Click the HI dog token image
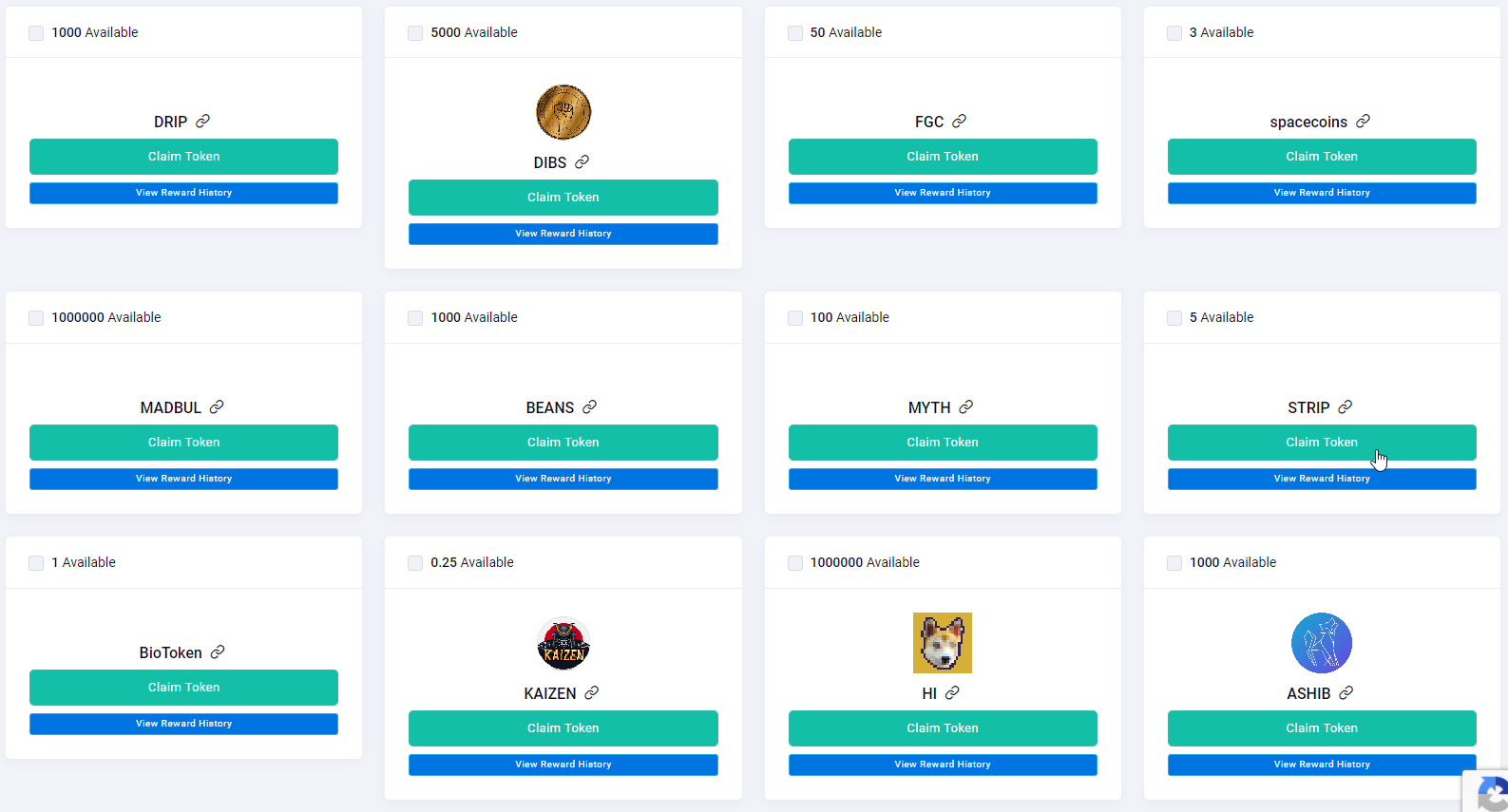 pos(943,643)
